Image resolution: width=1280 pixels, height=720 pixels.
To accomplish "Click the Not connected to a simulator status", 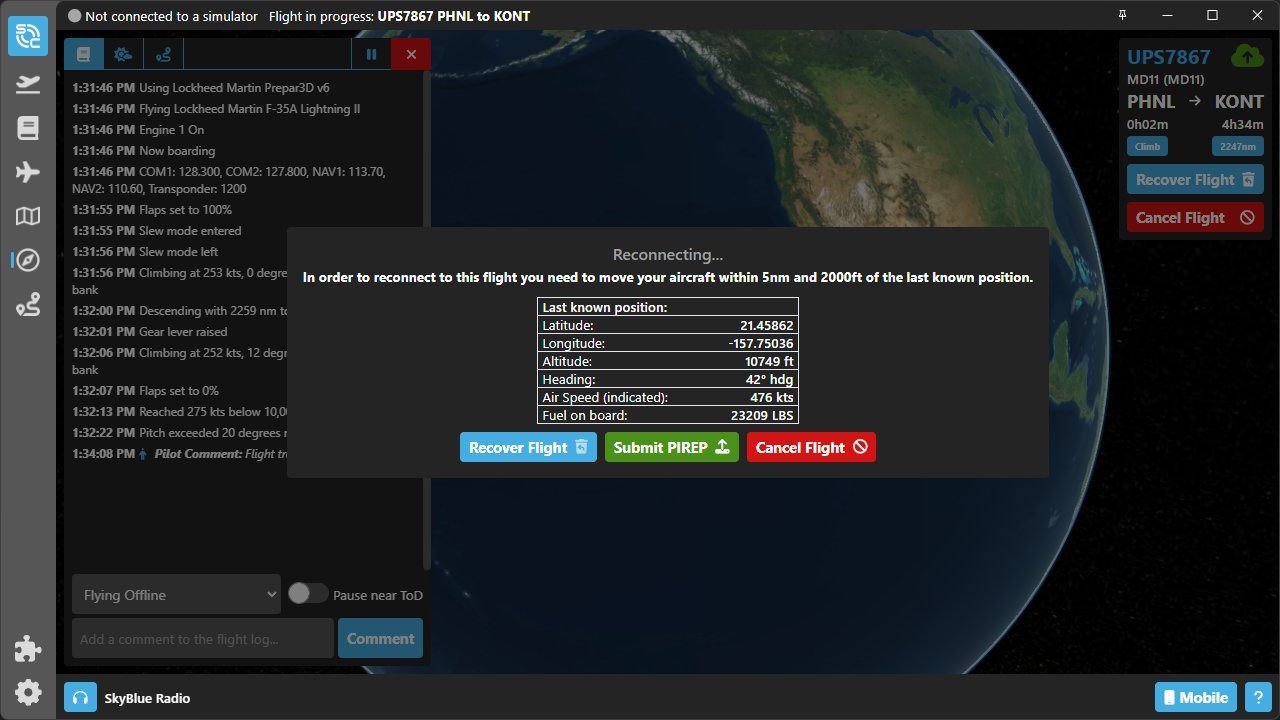I will pos(163,16).
